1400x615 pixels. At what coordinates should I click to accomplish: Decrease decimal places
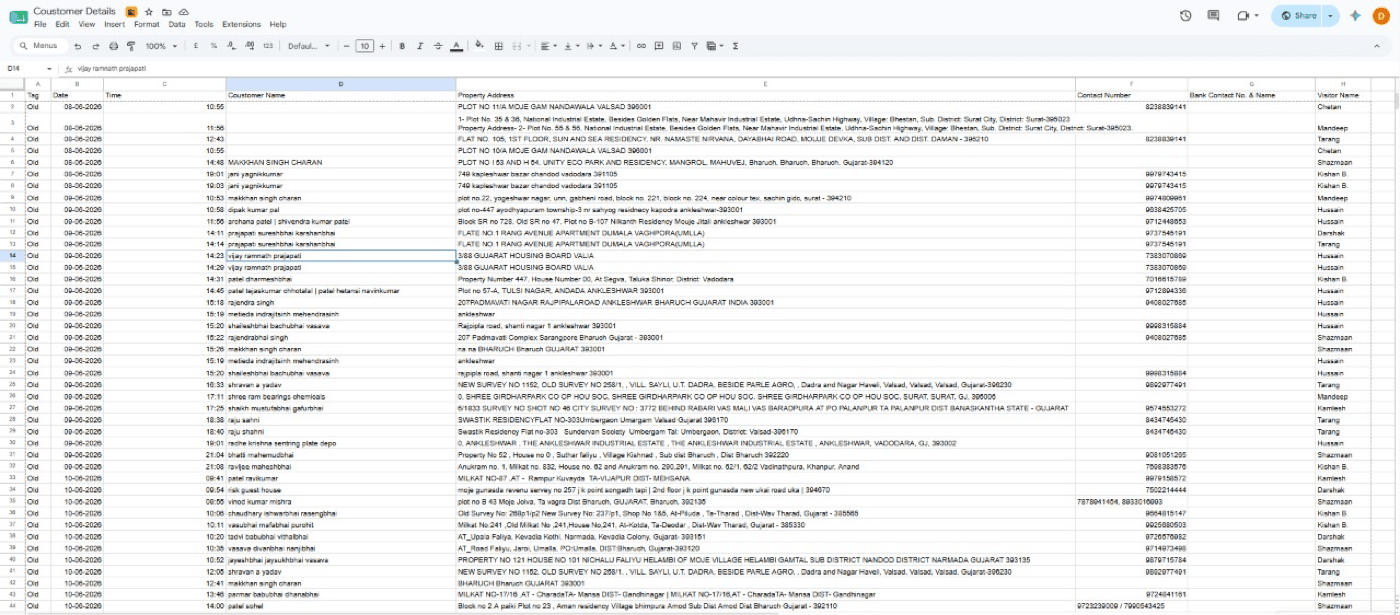point(232,46)
